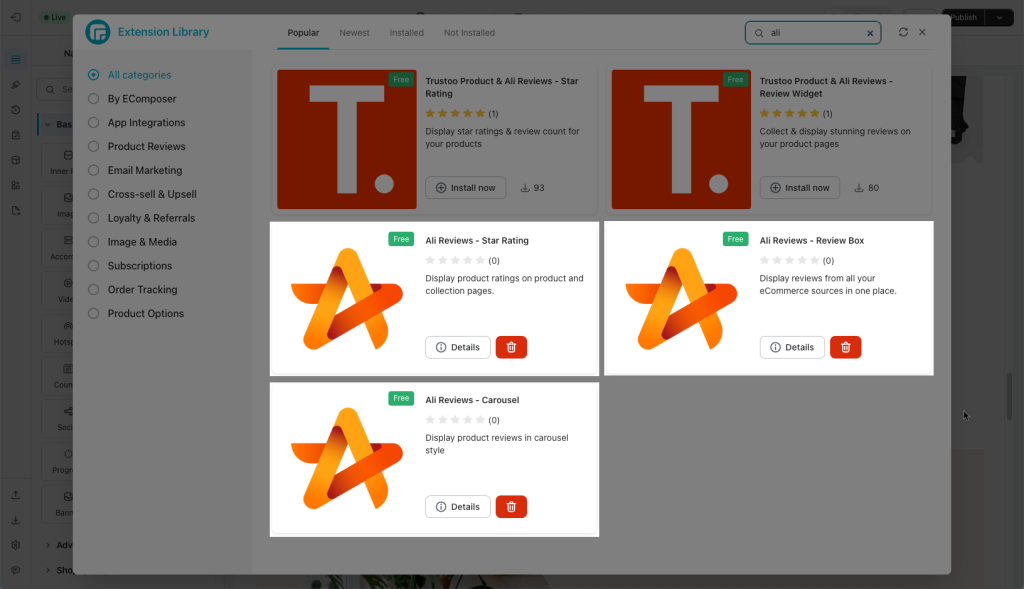Screen dimensions: 1024x589
Task: Click the Free badge on Ali Reviews Carousel
Action: point(401,398)
